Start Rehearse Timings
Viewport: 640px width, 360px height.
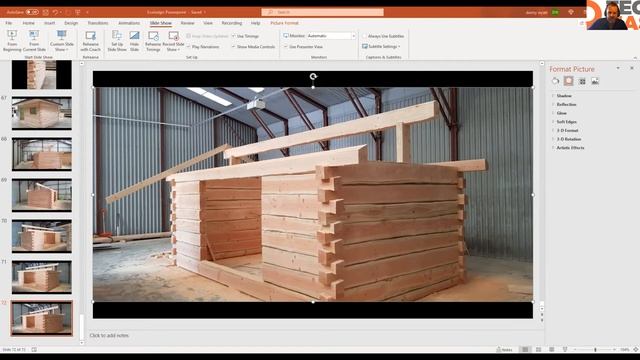[x=153, y=41]
